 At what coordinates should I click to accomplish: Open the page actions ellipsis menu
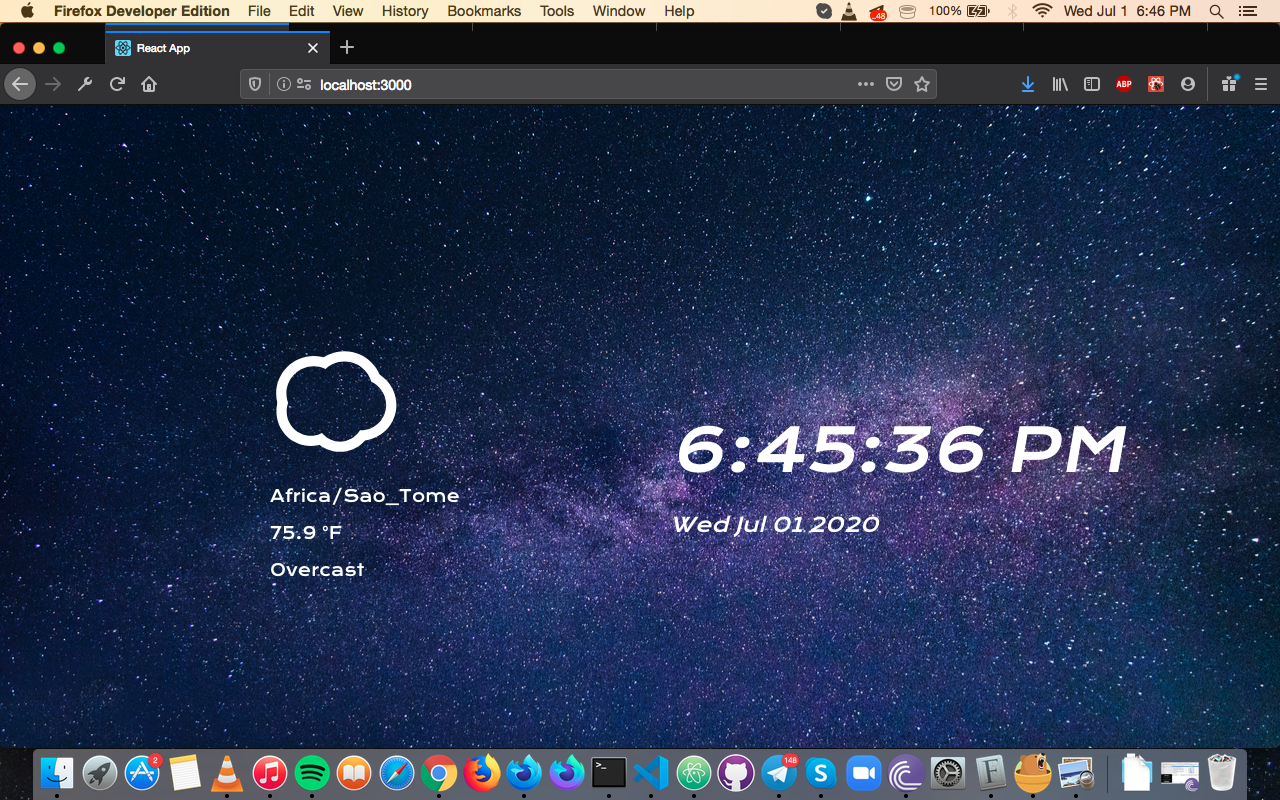[x=866, y=84]
